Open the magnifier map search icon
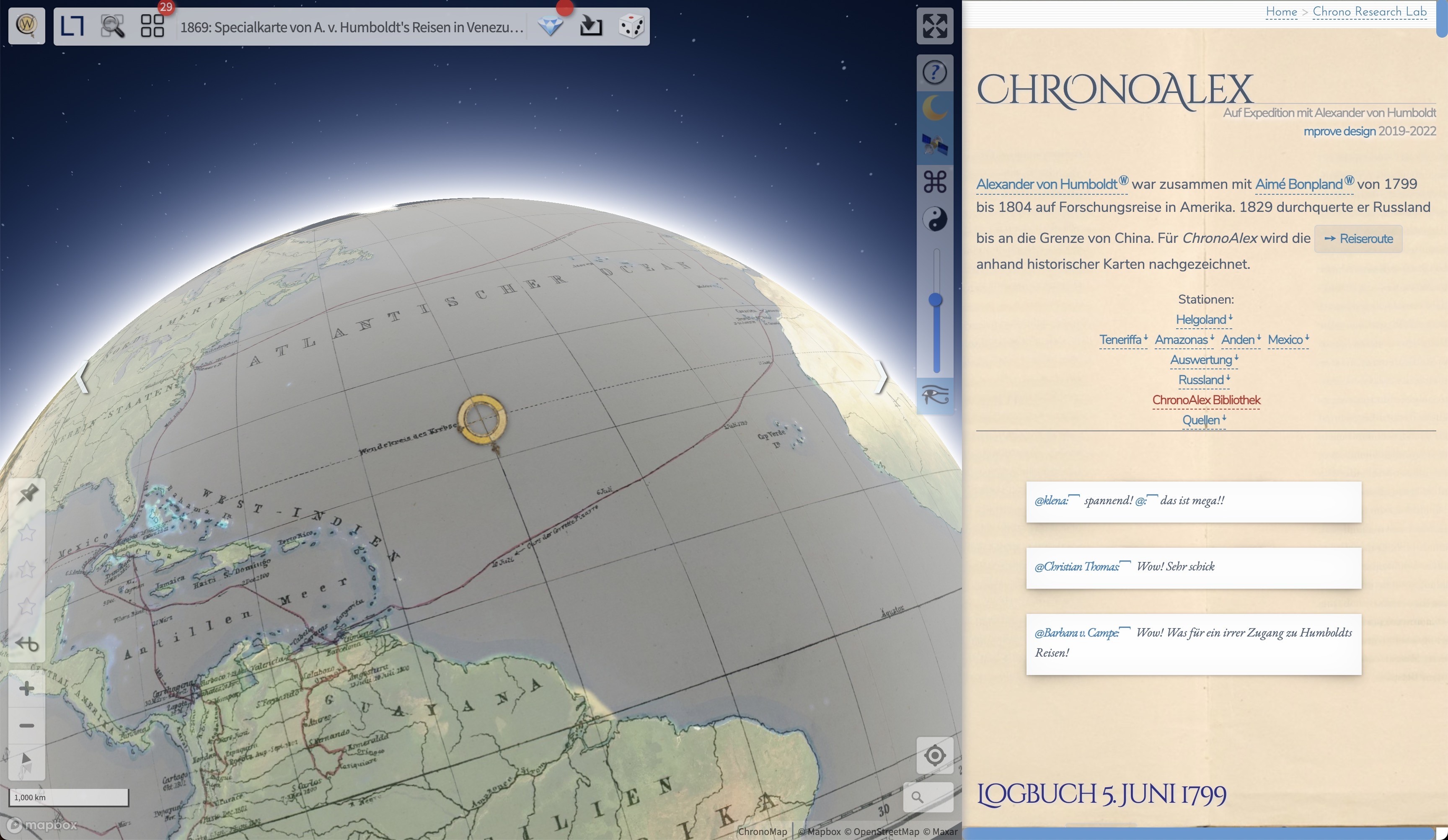This screenshot has height=840, width=1448. (x=112, y=26)
